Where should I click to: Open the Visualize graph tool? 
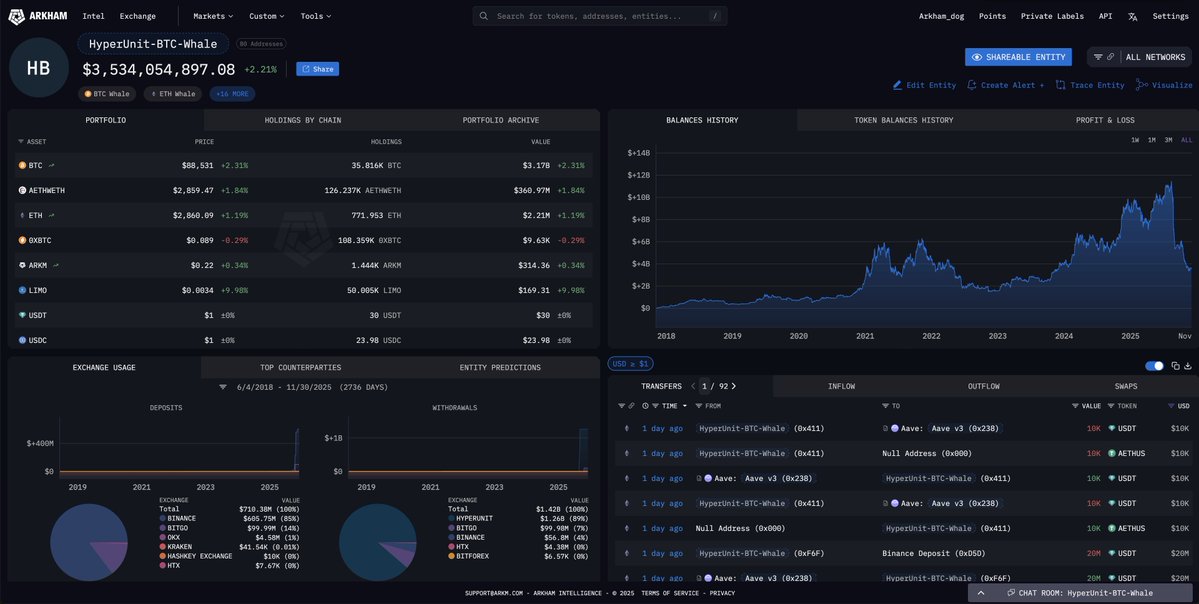[1164, 85]
